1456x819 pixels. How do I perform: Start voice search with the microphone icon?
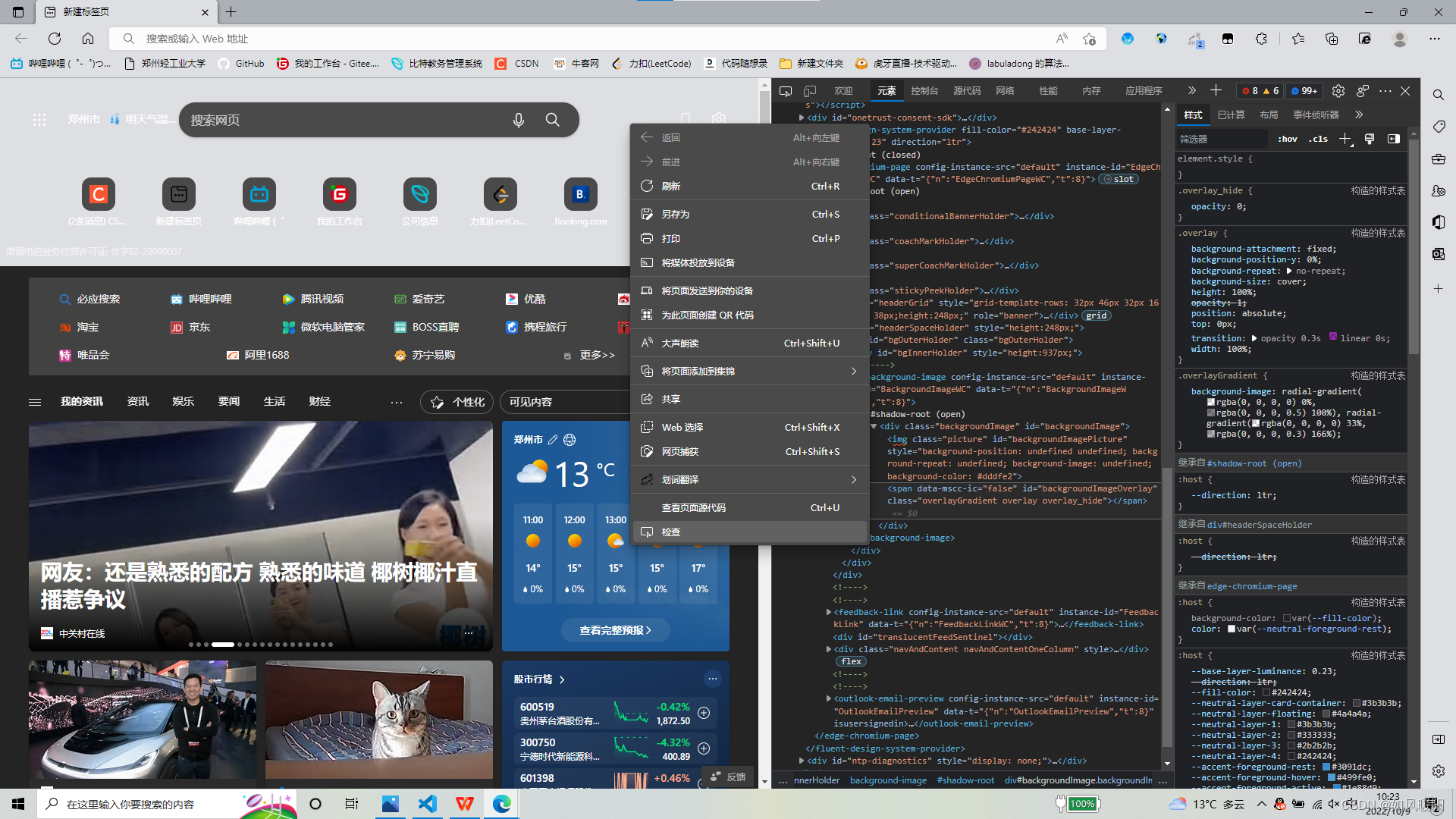519,120
